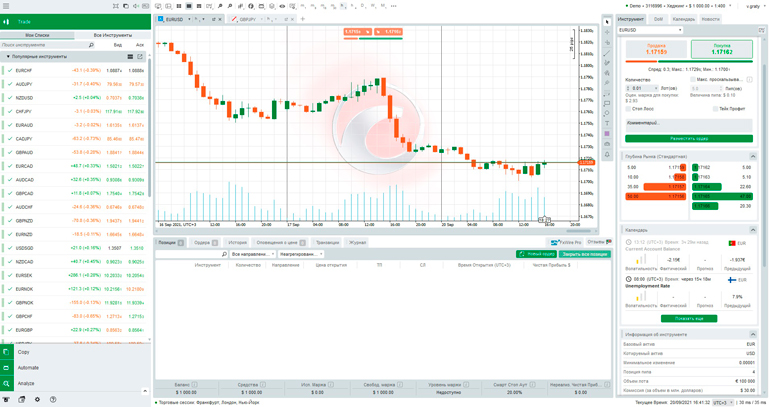Select the rectangle comment shape tool
The image size is (770, 407).
point(607,103)
